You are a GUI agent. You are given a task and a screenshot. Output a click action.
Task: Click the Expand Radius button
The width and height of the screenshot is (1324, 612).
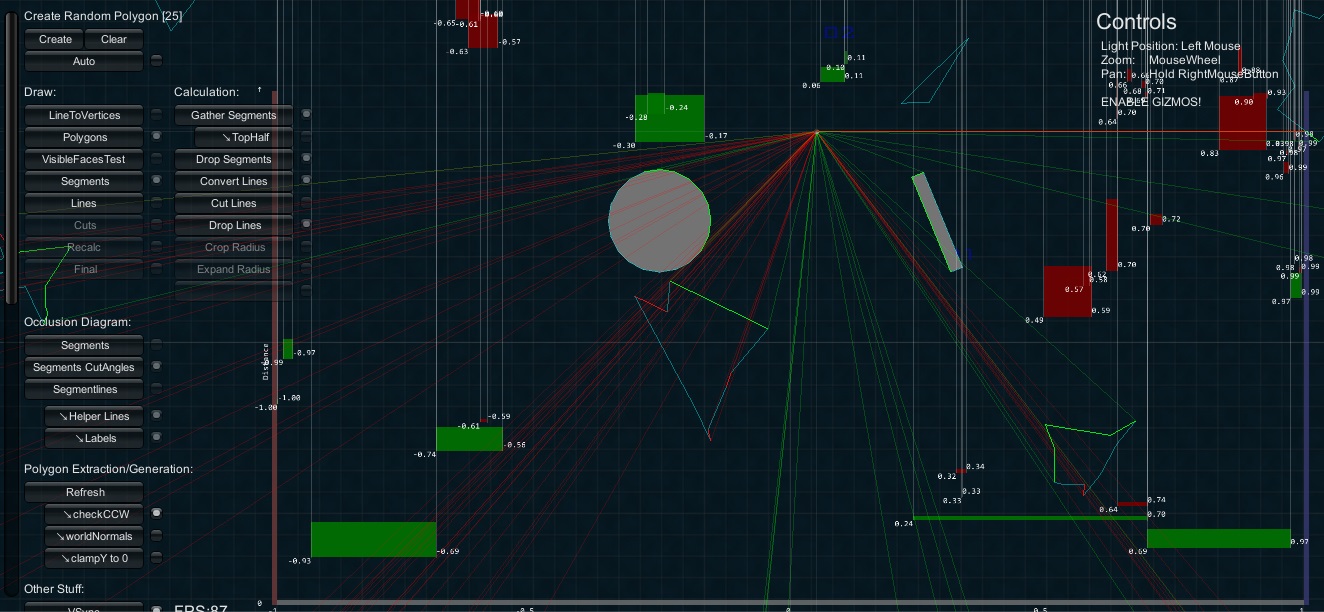pyautogui.click(x=233, y=270)
